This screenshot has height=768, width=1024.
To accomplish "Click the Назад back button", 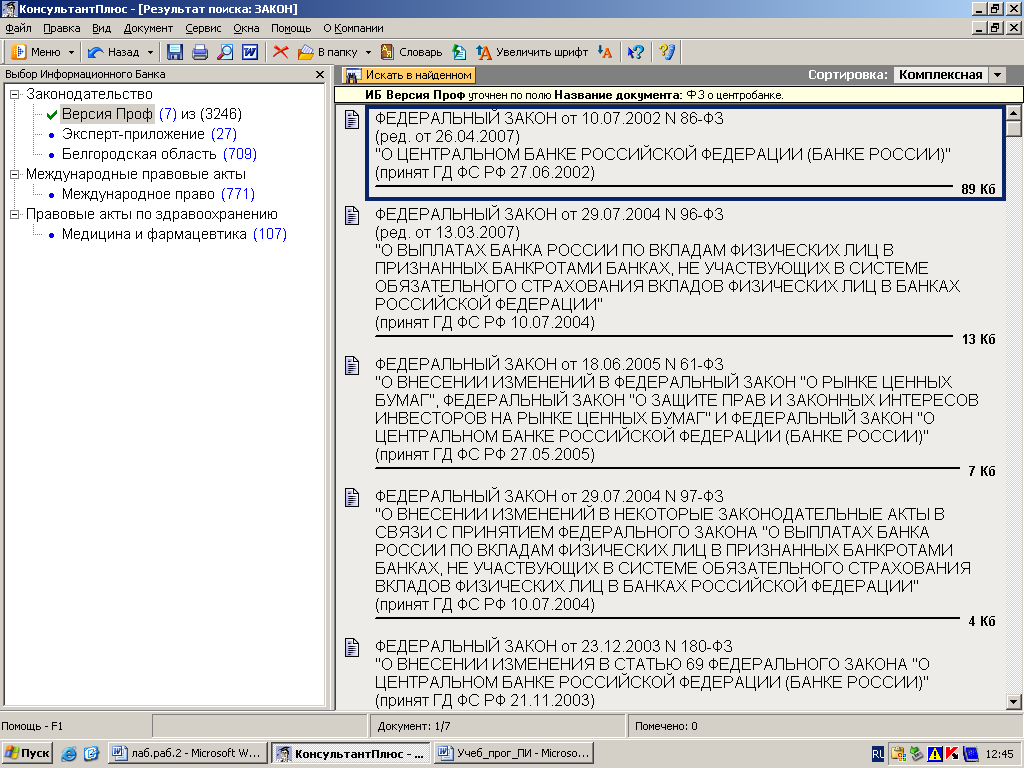I will coord(114,52).
